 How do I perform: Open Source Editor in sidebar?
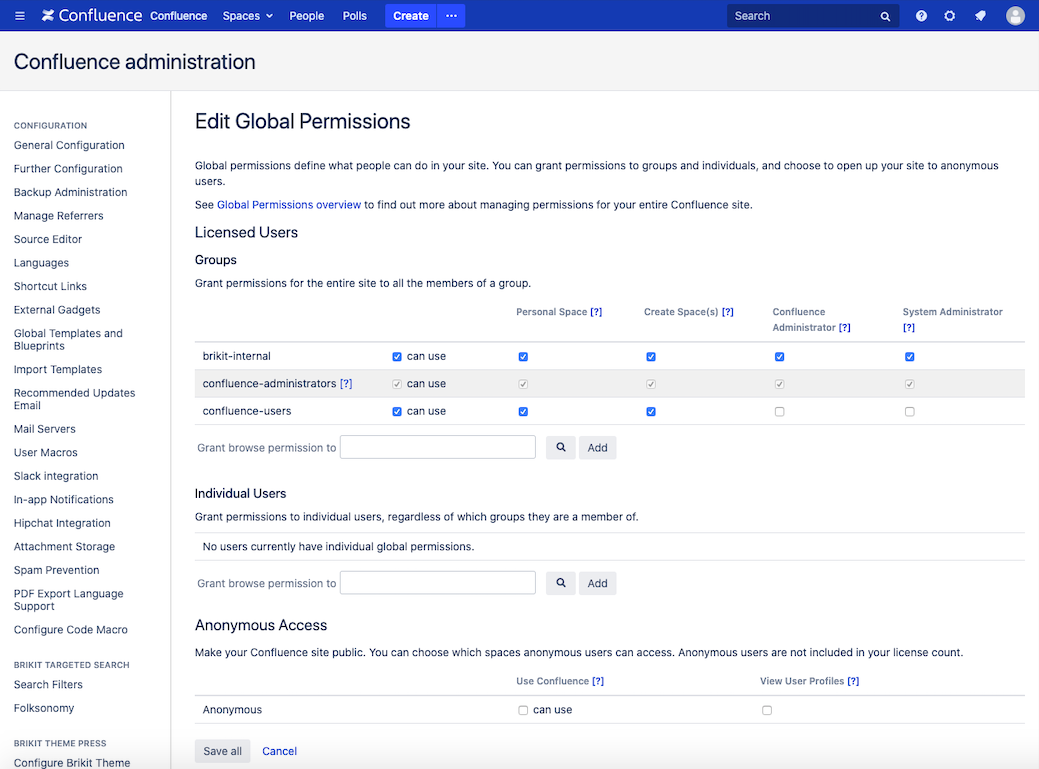48,239
